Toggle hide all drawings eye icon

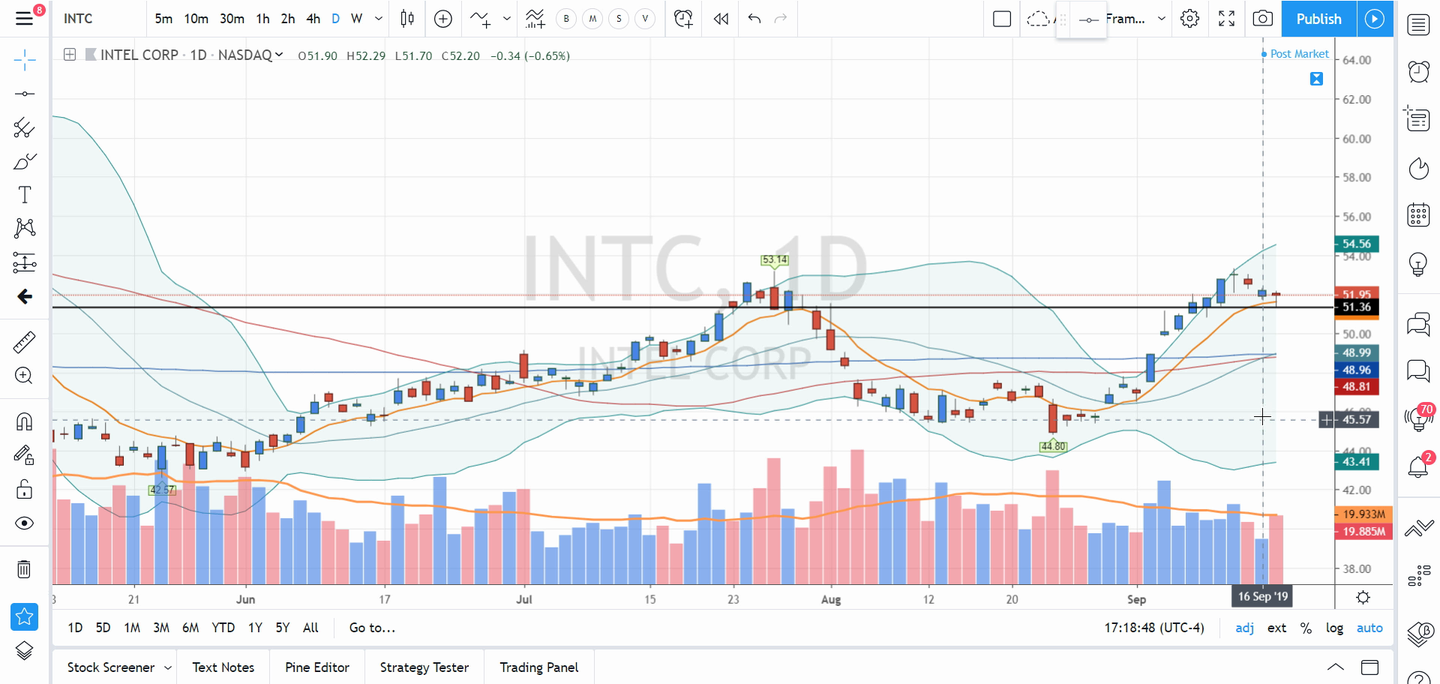24,523
